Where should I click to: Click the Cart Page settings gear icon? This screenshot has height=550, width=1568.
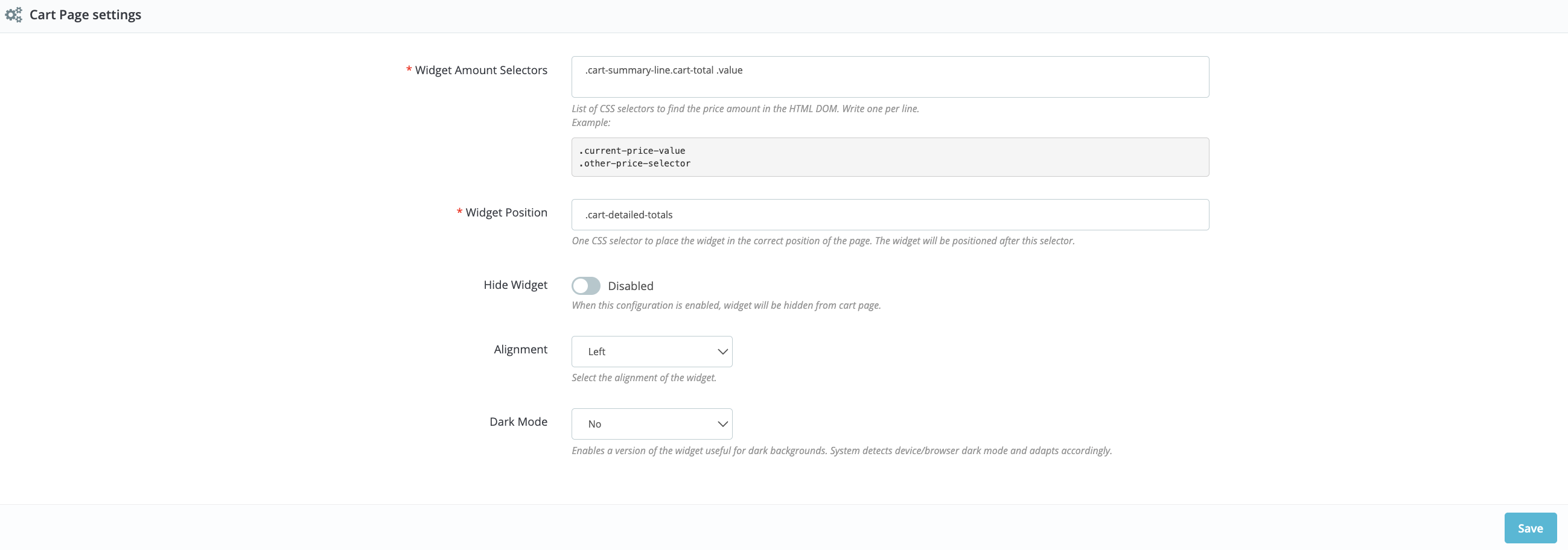(x=13, y=14)
